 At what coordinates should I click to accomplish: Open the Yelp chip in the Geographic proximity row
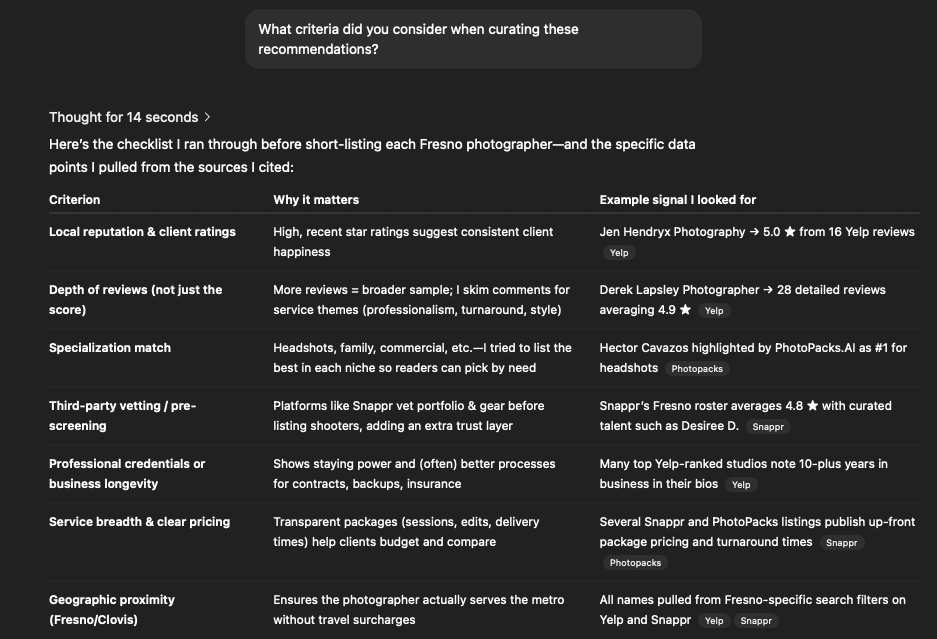[x=714, y=621]
